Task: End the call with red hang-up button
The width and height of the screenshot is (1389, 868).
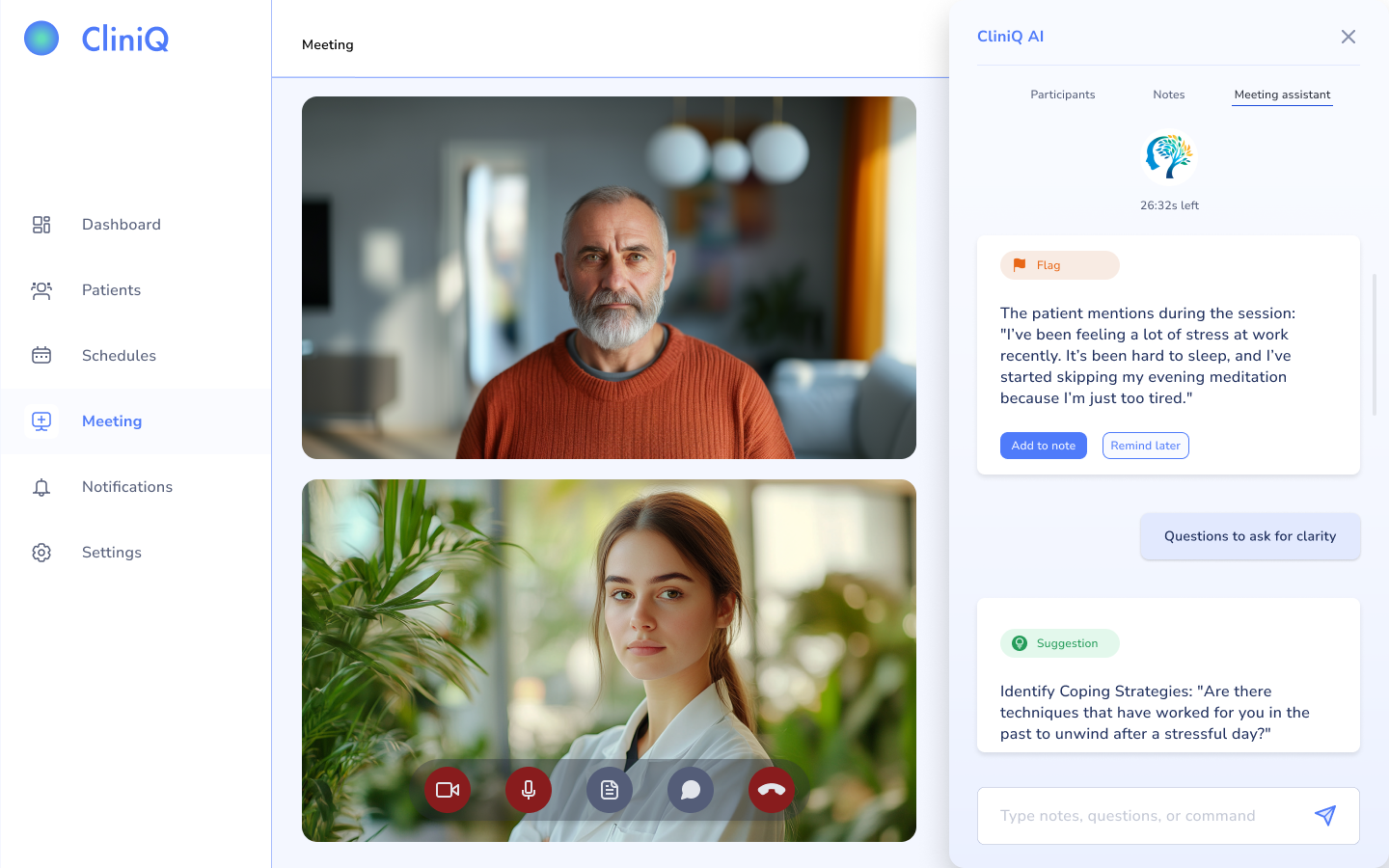Action: (x=772, y=790)
